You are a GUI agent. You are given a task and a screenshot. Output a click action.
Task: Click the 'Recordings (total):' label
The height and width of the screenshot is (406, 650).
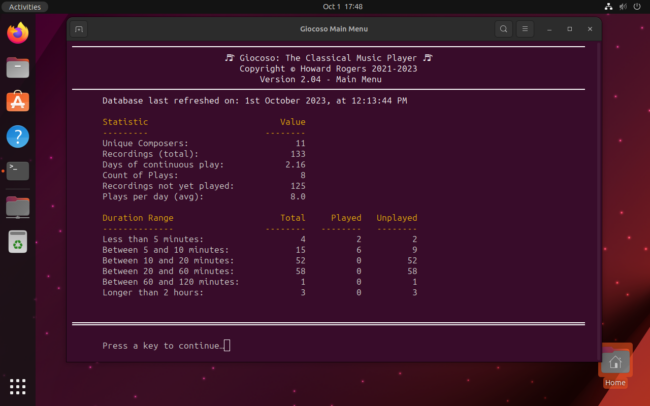[150, 154]
